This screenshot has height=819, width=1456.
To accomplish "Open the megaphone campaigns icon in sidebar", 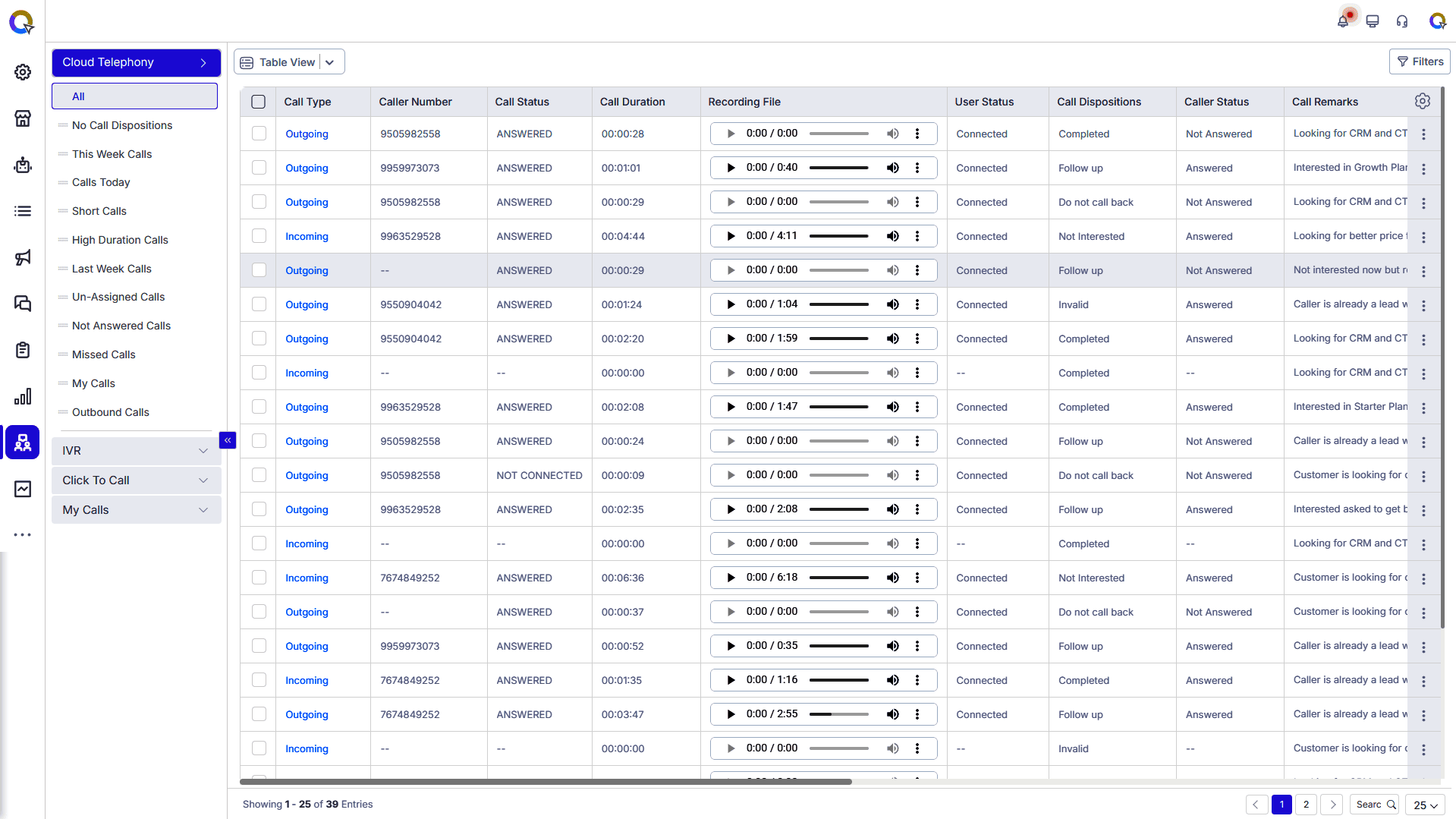I will coord(23,257).
